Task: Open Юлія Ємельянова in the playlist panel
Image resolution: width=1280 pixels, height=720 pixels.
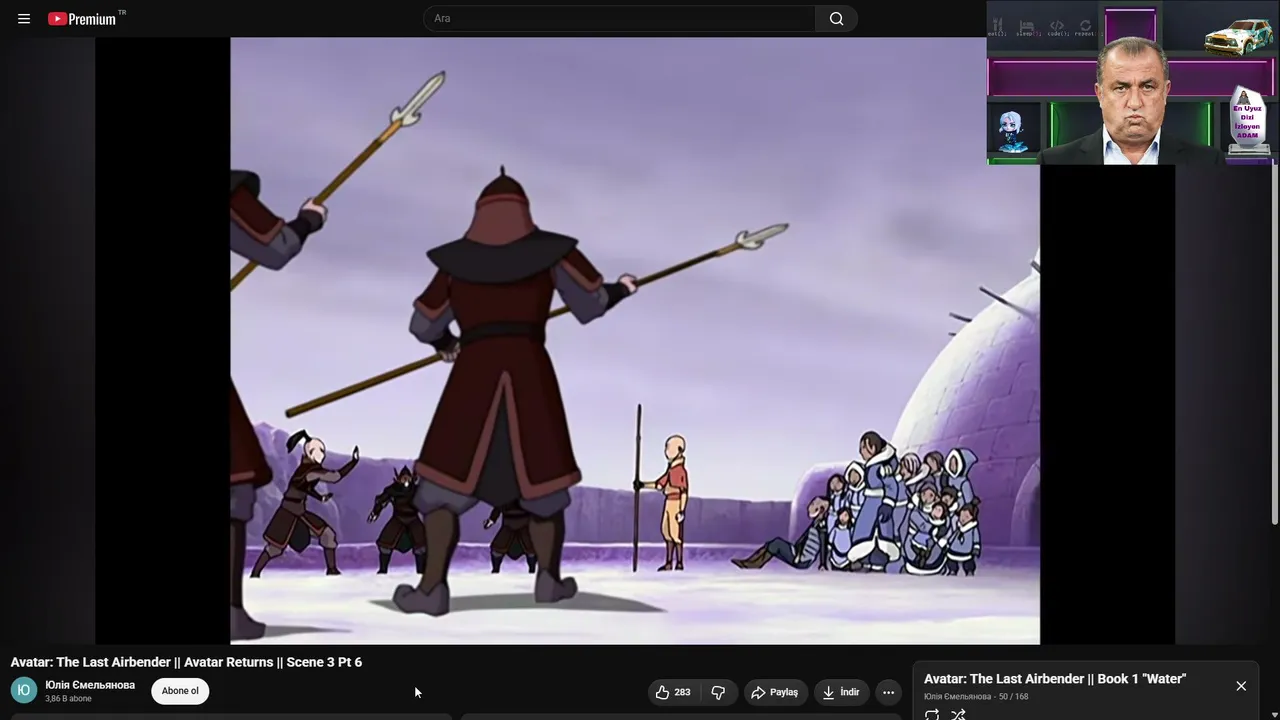Action: pos(958,697)
